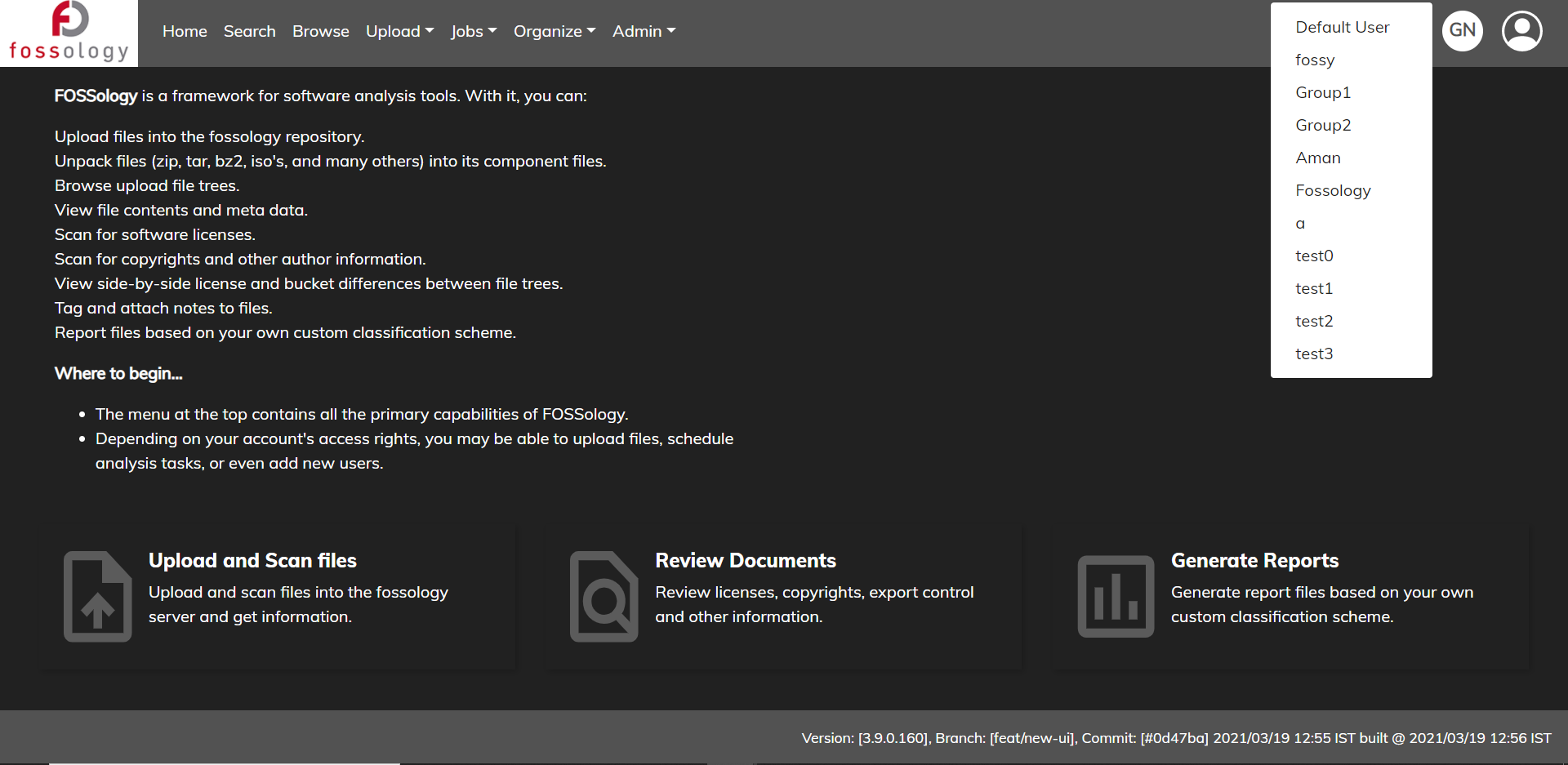Click the Review Documents heading
1568x765 pixels.
[746, 560]
